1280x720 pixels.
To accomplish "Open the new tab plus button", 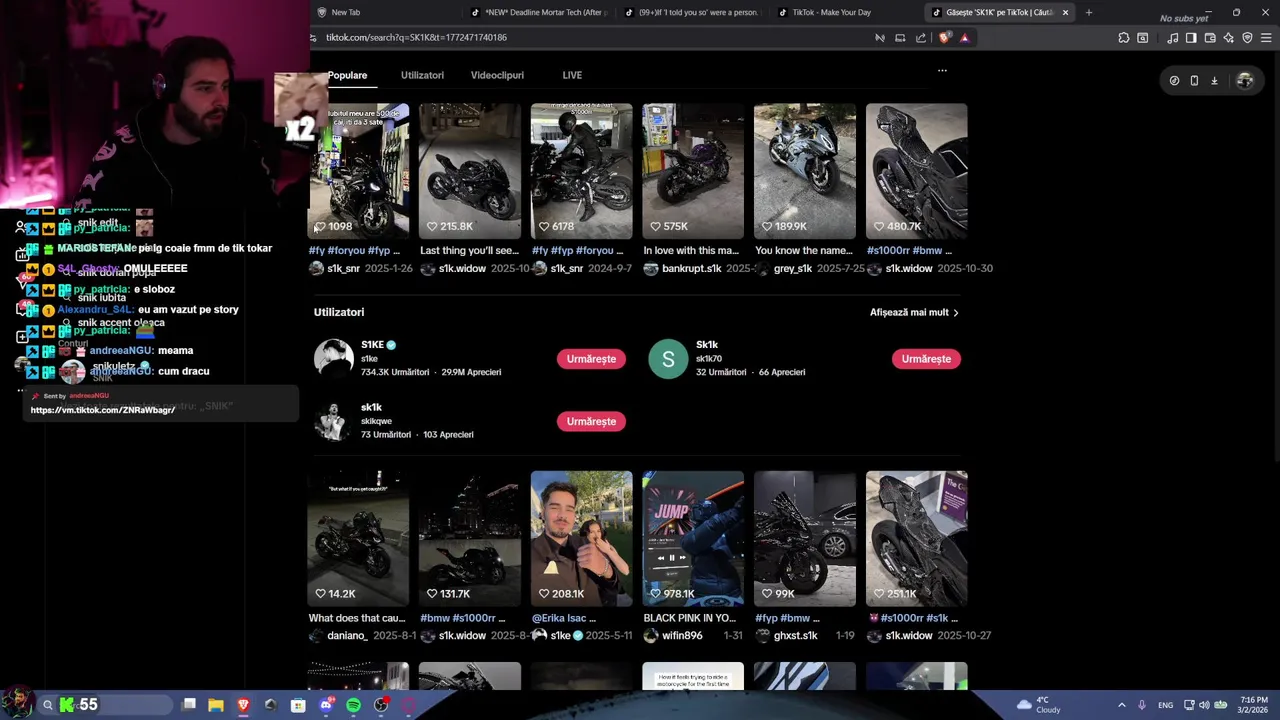I will pos(1088,12).
